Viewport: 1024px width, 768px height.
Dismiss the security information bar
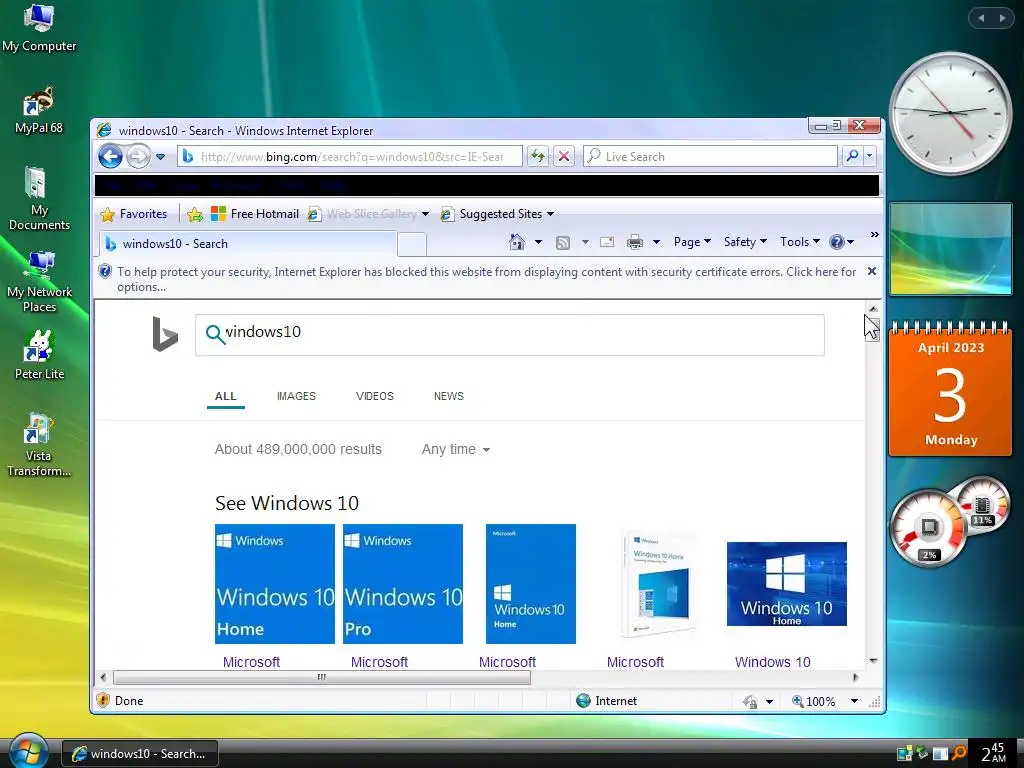(872, 271)
